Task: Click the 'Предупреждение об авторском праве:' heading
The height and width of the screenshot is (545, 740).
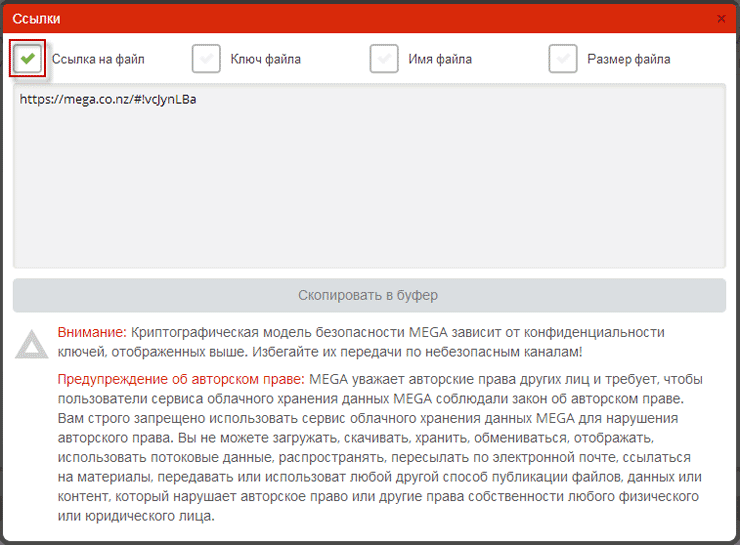Action: [181, 379]
